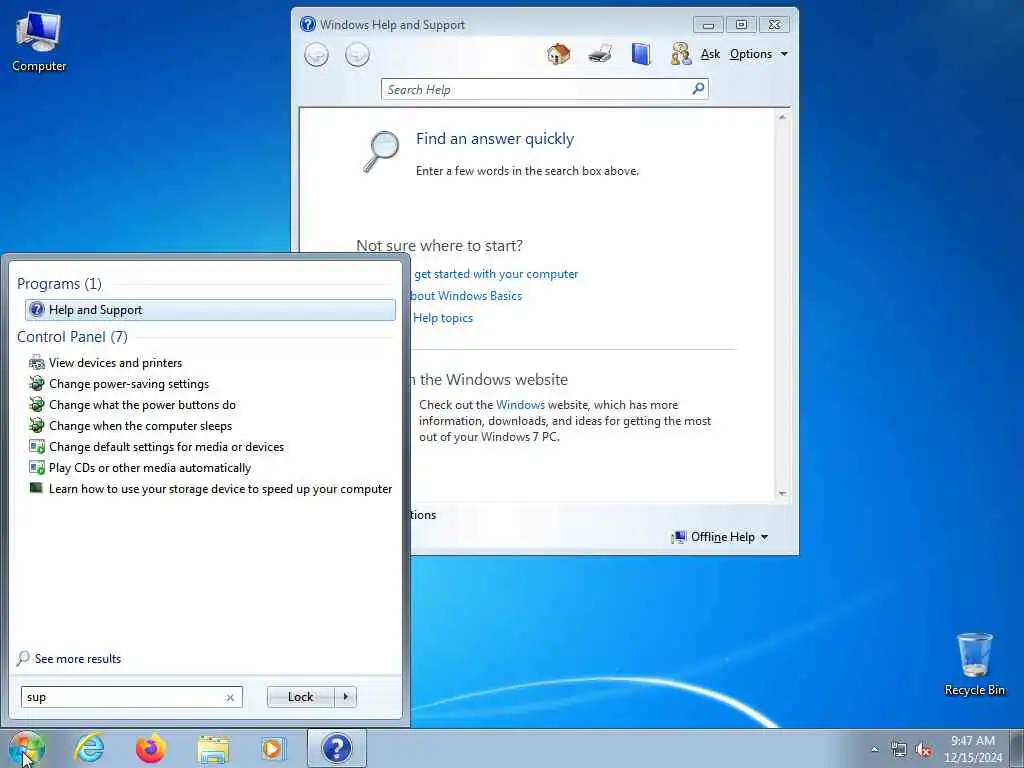Click the taskbar clock and date
The image size is (1024, 768).
pos(973,749)
